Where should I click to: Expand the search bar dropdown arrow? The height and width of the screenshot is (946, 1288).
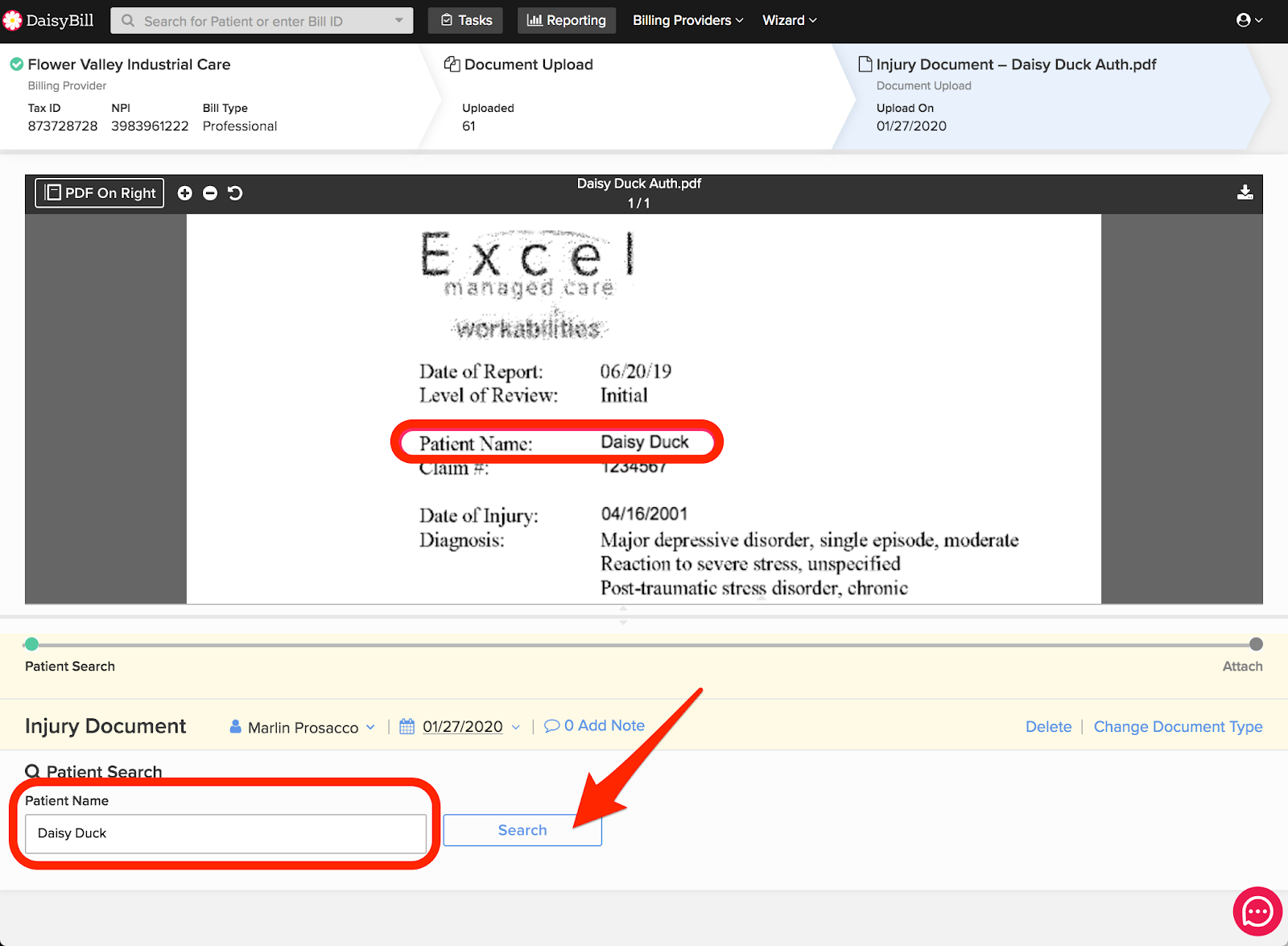click(x=399, y=21)
